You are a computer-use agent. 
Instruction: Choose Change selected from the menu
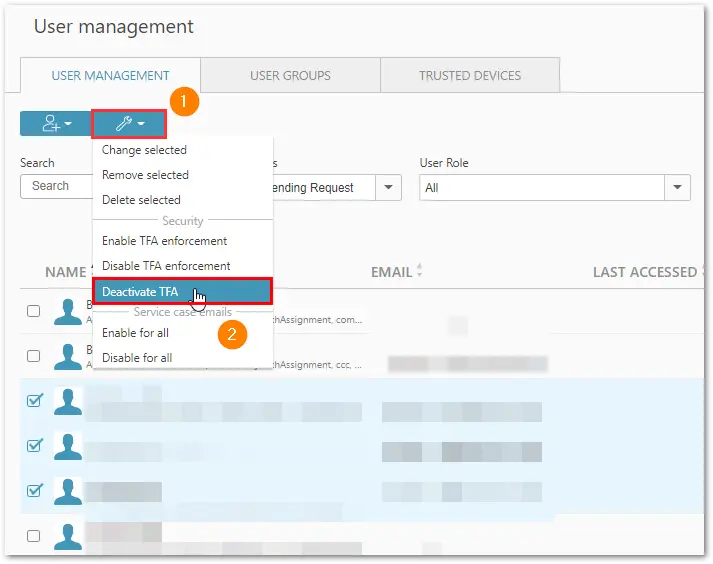tap(144, 150)
